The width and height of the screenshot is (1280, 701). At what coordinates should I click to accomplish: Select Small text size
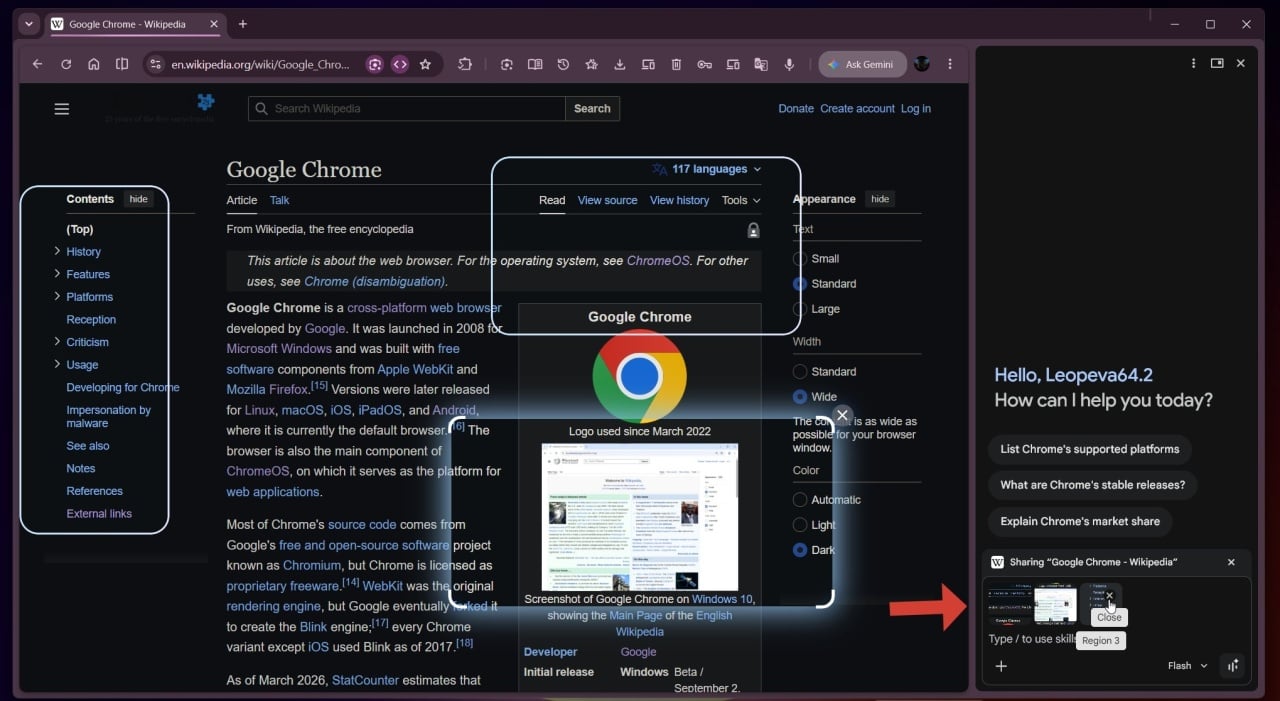point(800,259)
